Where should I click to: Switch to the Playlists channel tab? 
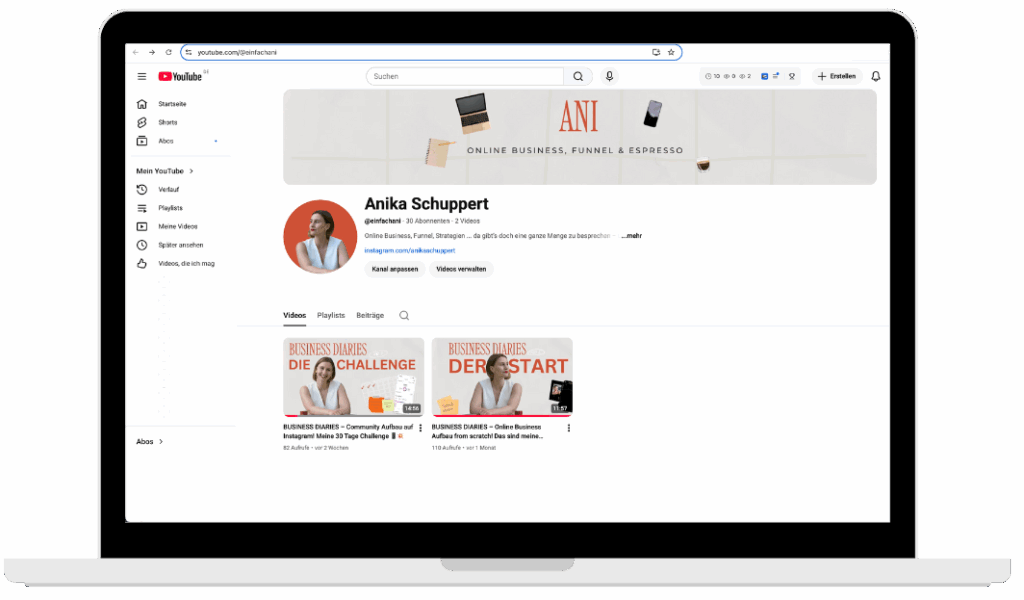(x=331, y=316)
